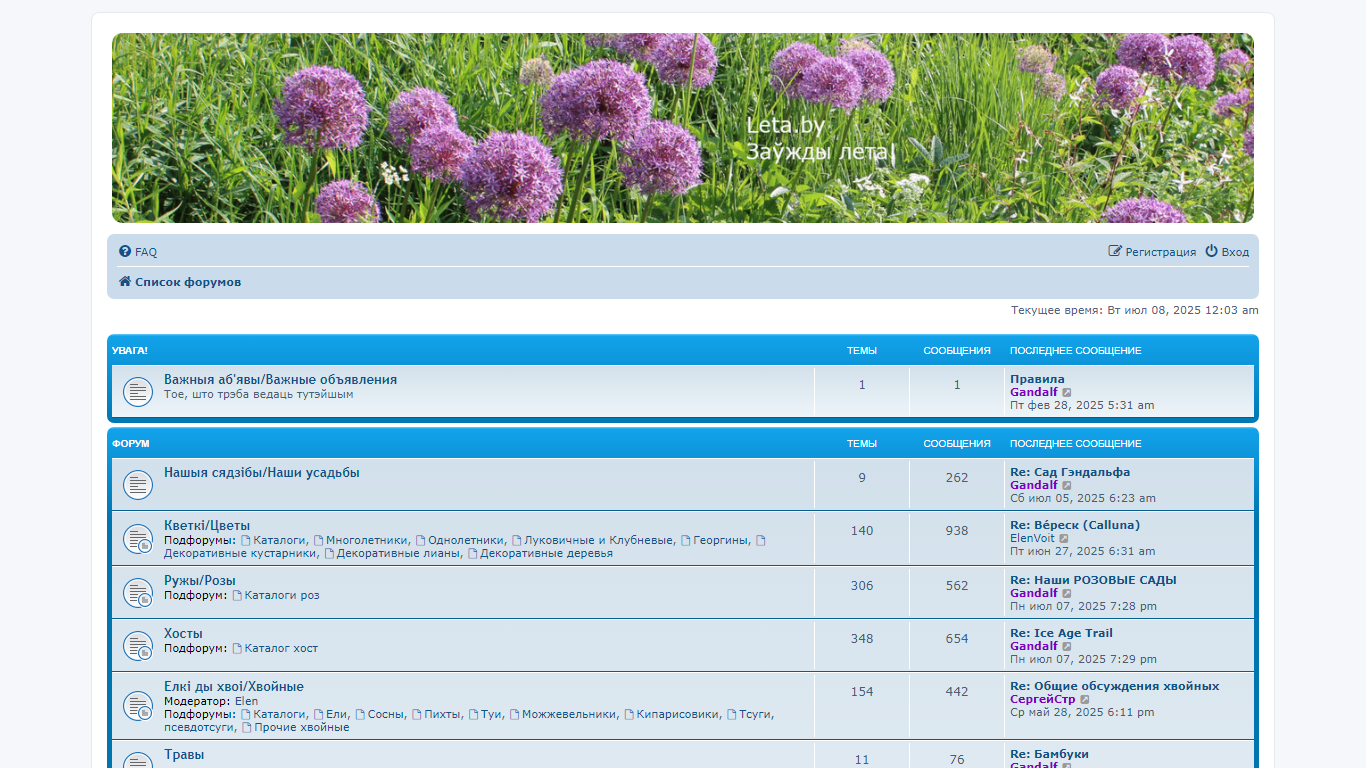The width and height of the screenshot is (1366, 768).
Task: Click the Leta.by flower banner image
Action: [x=683, y=128]
